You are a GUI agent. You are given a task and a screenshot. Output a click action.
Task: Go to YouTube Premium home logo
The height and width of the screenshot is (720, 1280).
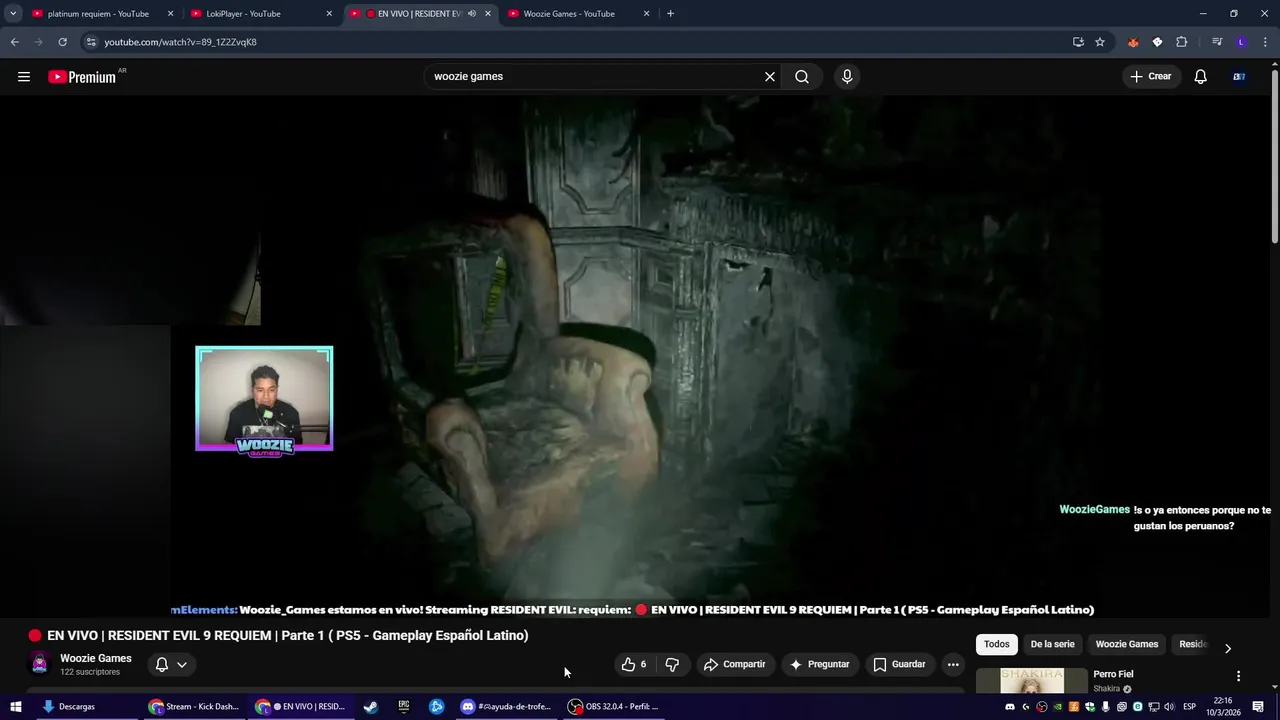[83, 77]
